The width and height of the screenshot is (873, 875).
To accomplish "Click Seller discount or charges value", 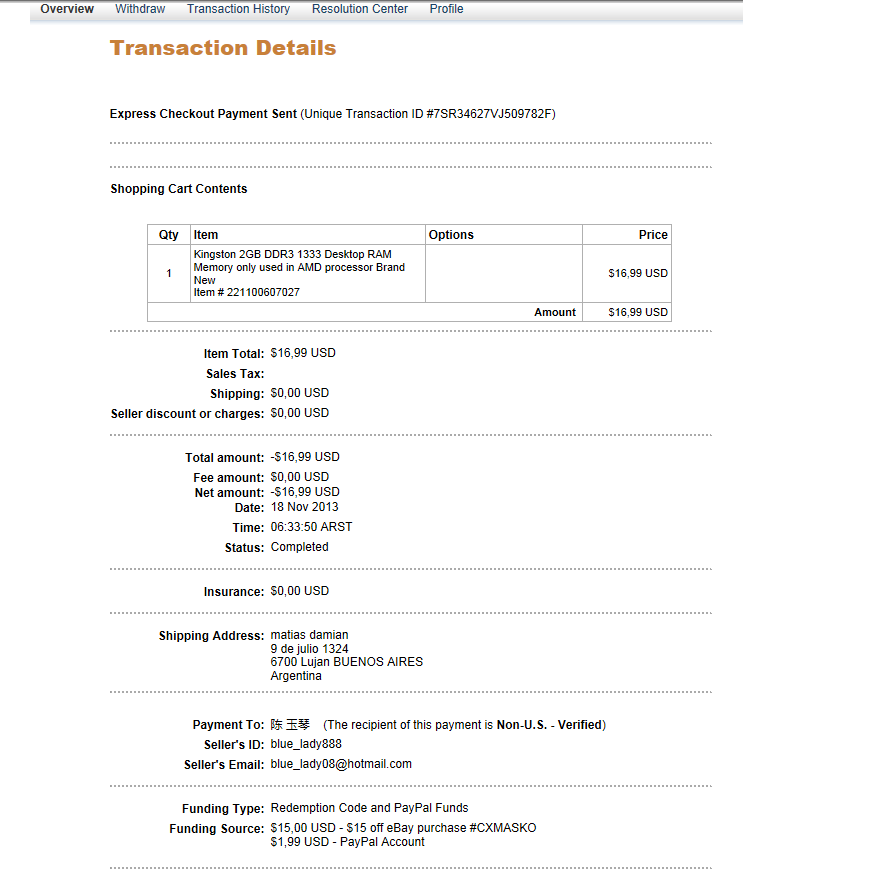I will click(x=300, y=414).
